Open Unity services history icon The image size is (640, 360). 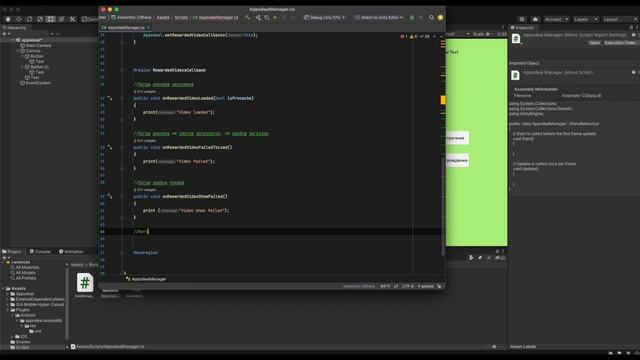pyautogui.click(x=522, y=19)
